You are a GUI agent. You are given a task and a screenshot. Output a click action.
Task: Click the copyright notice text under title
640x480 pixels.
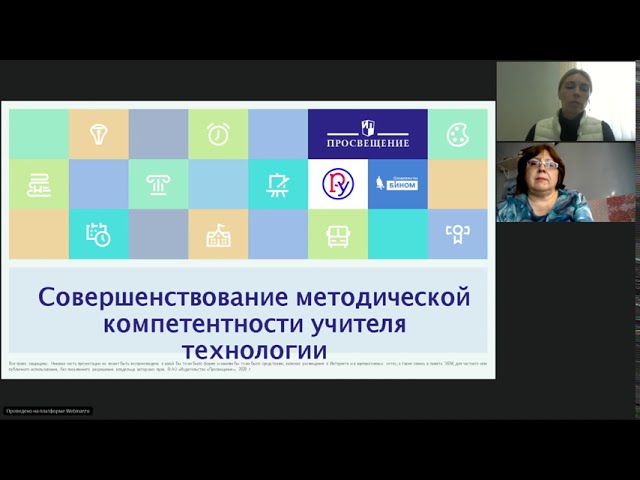[x=248, y=366]
